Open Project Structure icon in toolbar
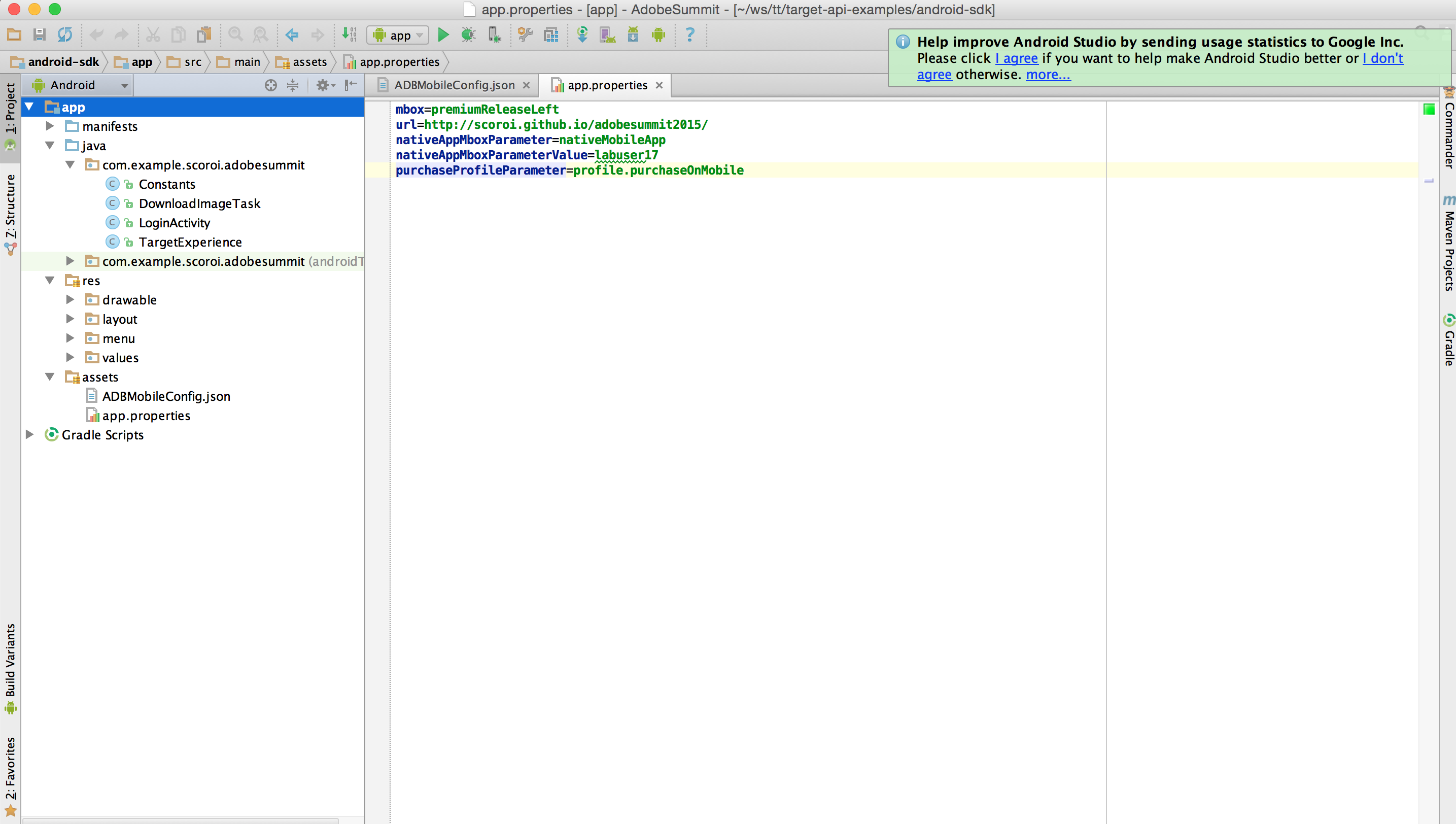Viewport: 1456px width, 824px height. click(550, 35)
